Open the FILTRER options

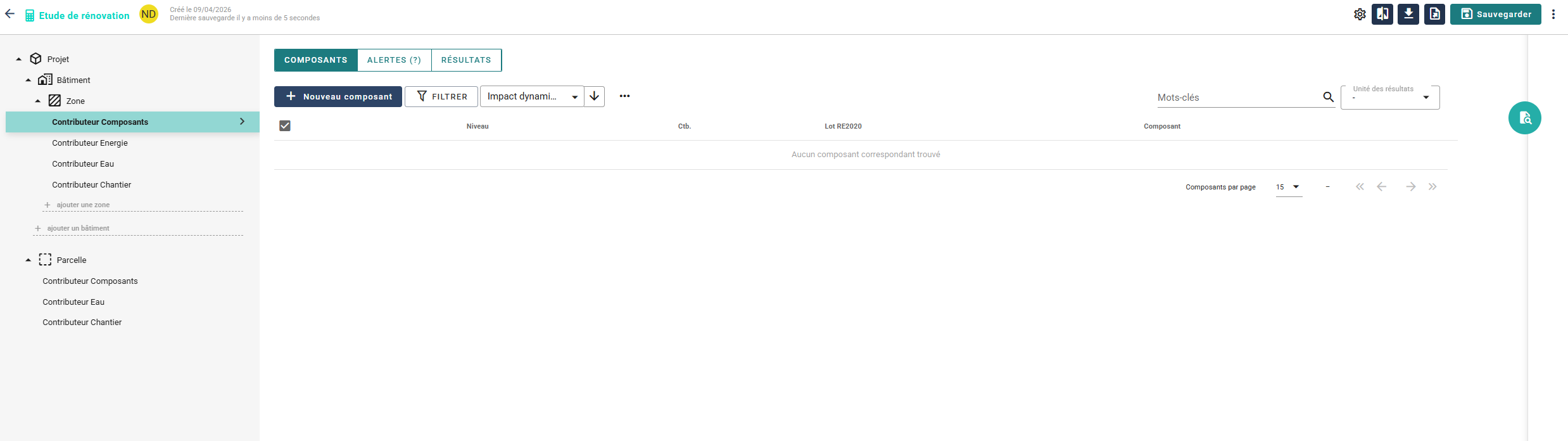[x=441, y=96]
